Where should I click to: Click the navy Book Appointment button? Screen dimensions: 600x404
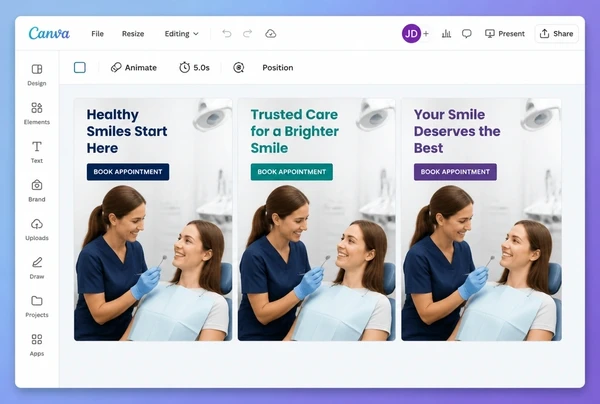pyautogui.click(x=128, y=172)
